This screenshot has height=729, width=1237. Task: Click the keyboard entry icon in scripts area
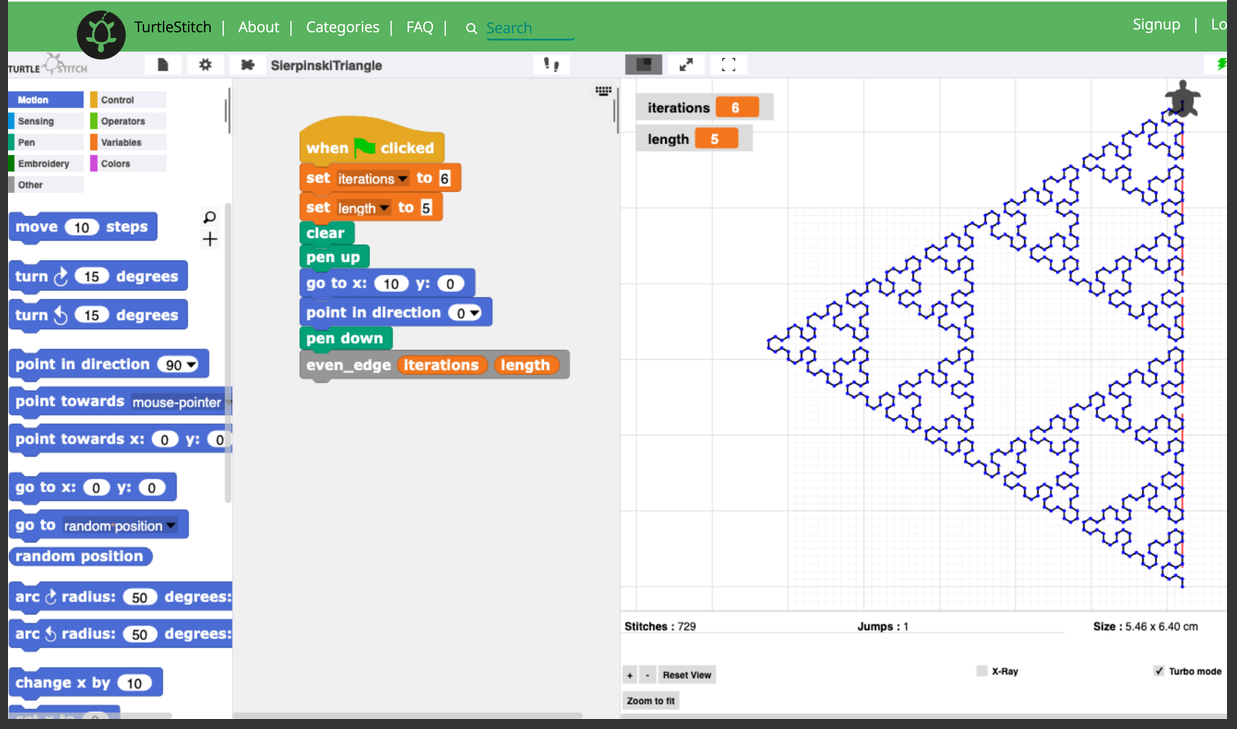pos(603,91)
